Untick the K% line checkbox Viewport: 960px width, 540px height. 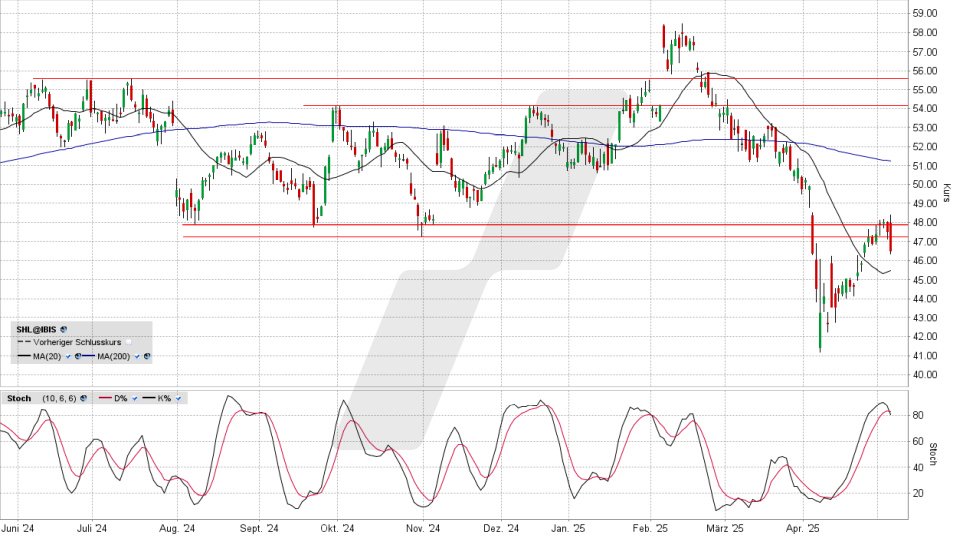178,398
